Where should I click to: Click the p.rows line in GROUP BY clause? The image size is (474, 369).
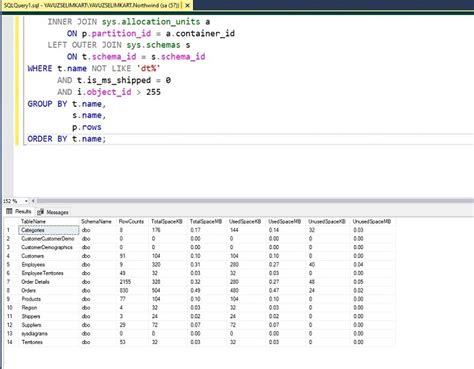[87, 127]
